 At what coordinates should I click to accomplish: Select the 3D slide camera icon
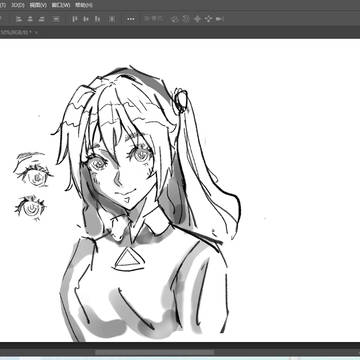tap(208, 19)
